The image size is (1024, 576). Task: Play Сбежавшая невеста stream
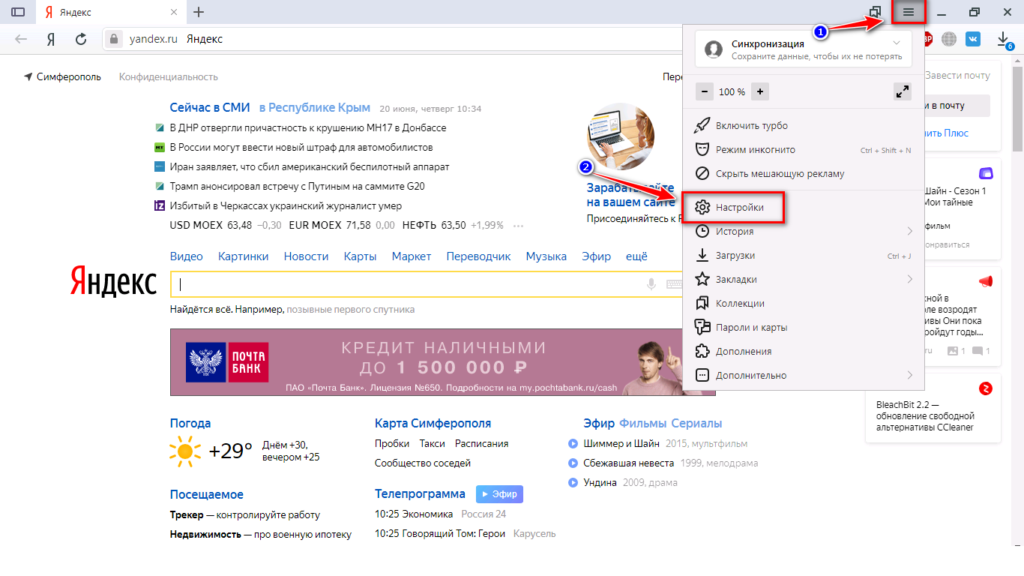click(573, 464)
